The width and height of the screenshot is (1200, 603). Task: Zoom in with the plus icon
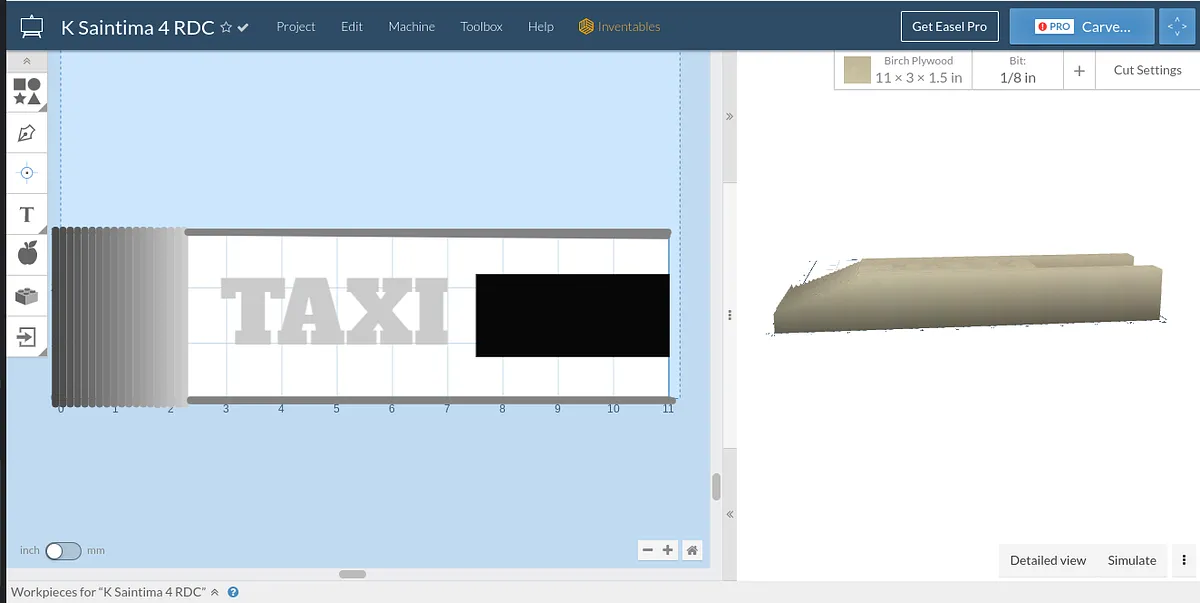pyautogui.click(x=668, y=550)
